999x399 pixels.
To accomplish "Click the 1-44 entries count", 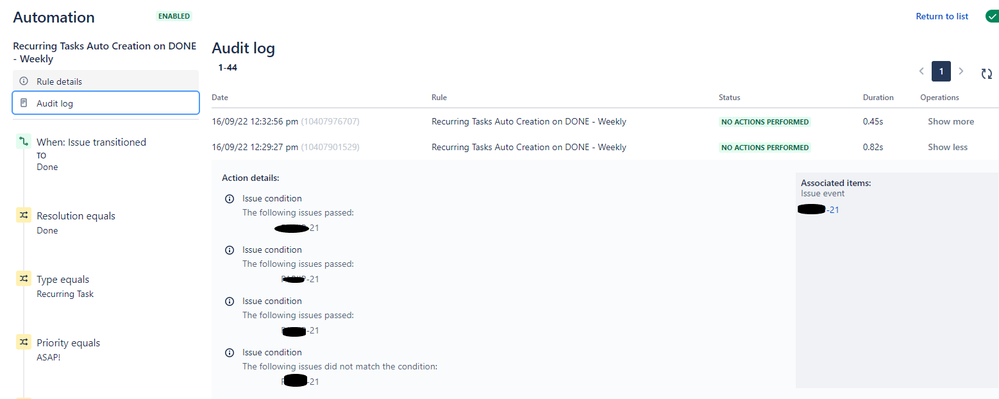I will (x=227, y=67).
